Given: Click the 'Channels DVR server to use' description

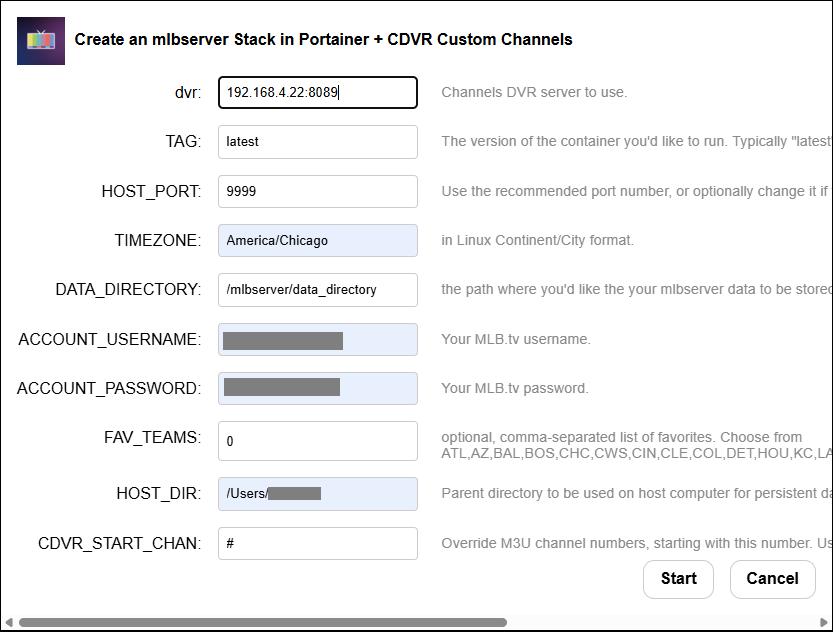Looking at the screenshot, I should coord(534,92).
